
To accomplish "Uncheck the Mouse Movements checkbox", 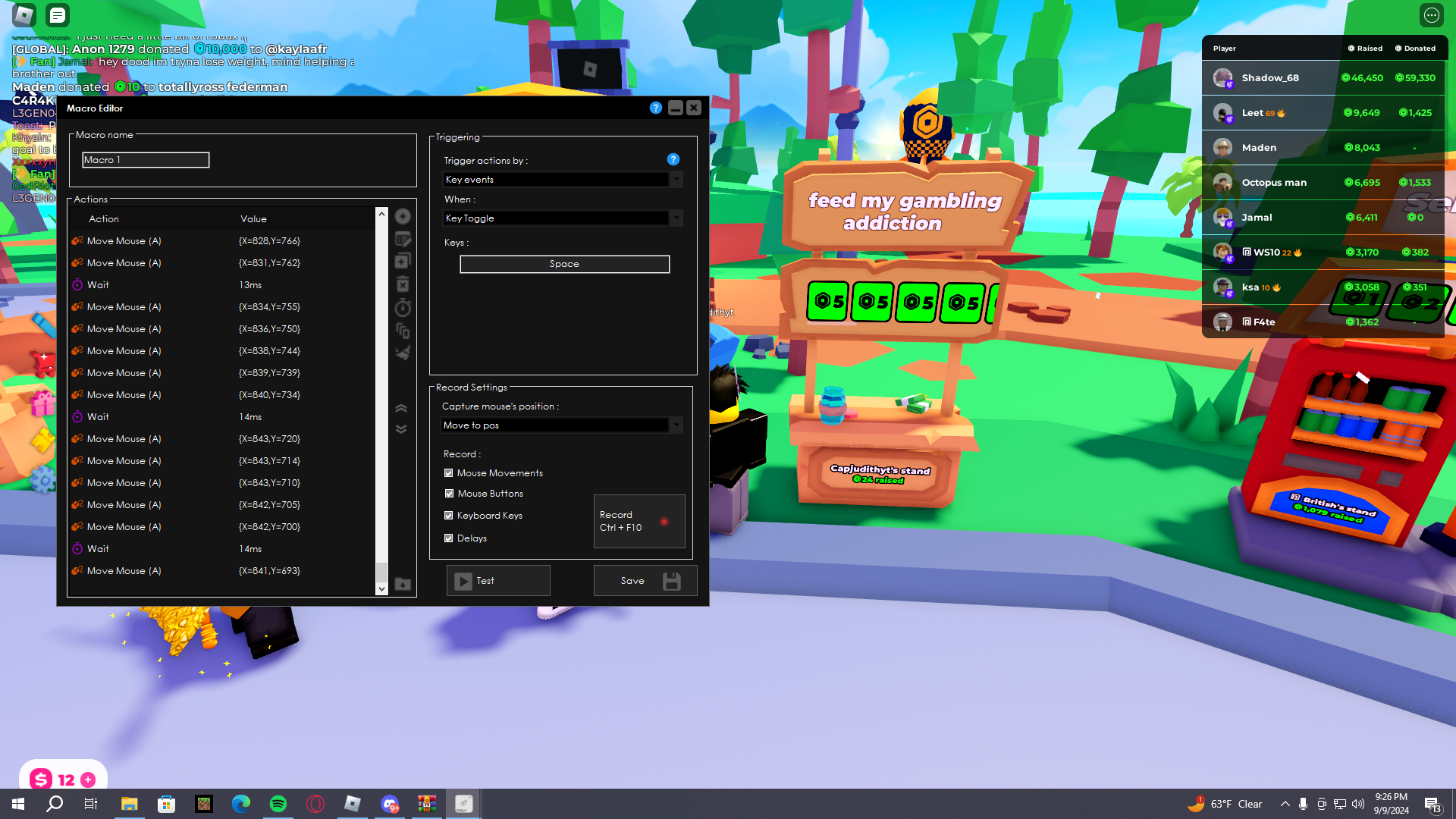I will tap(449, 473).
